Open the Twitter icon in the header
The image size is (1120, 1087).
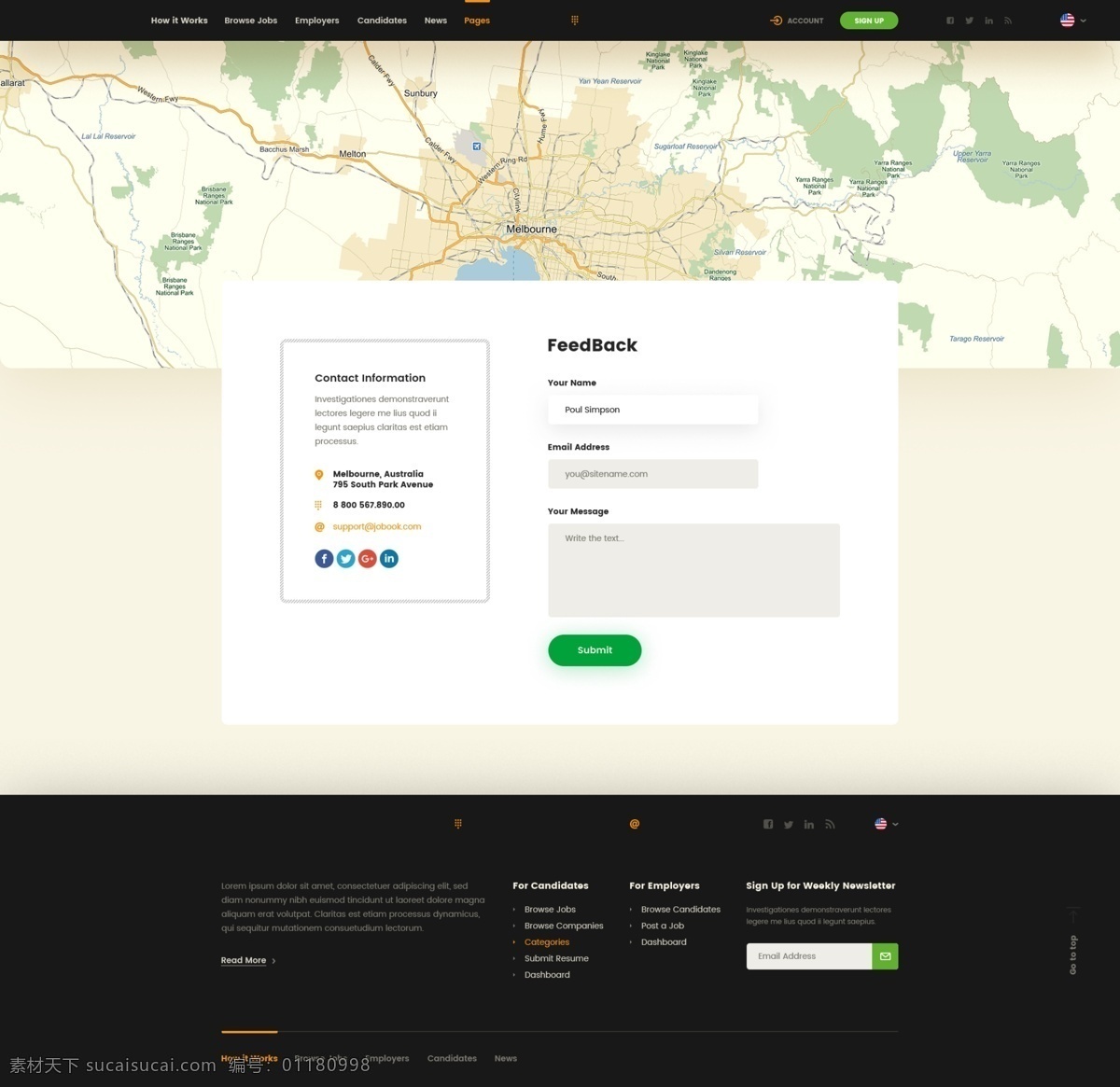point(970,21)
